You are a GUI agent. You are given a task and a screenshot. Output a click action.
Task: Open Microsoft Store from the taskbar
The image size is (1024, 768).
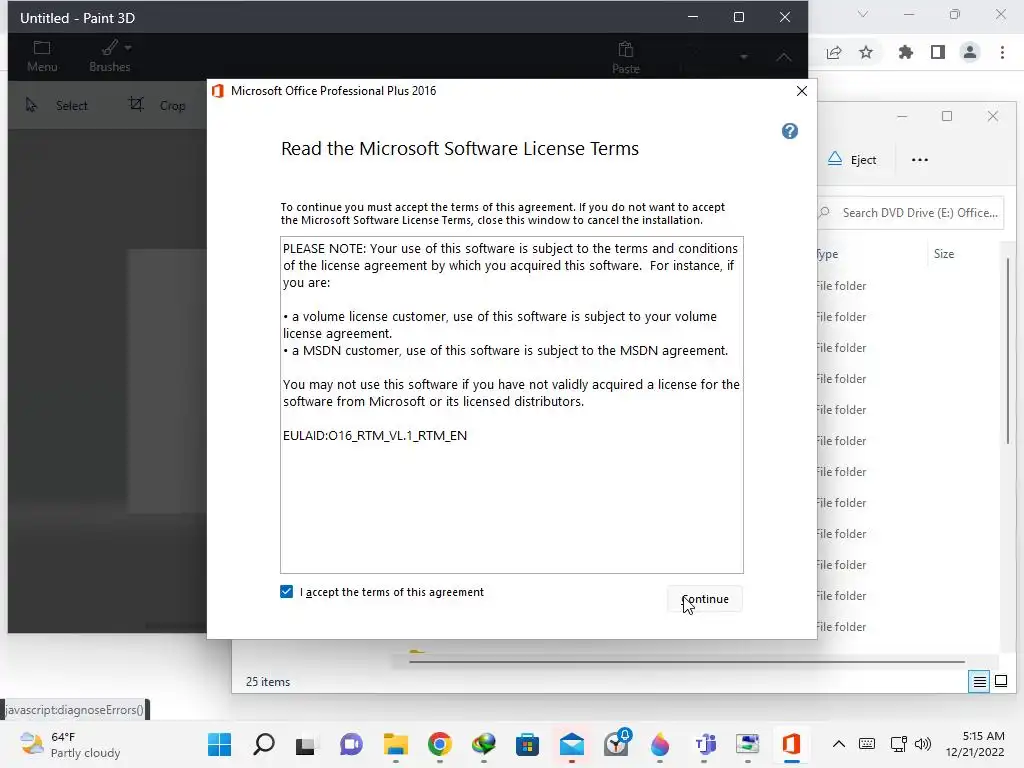(528, 744)
